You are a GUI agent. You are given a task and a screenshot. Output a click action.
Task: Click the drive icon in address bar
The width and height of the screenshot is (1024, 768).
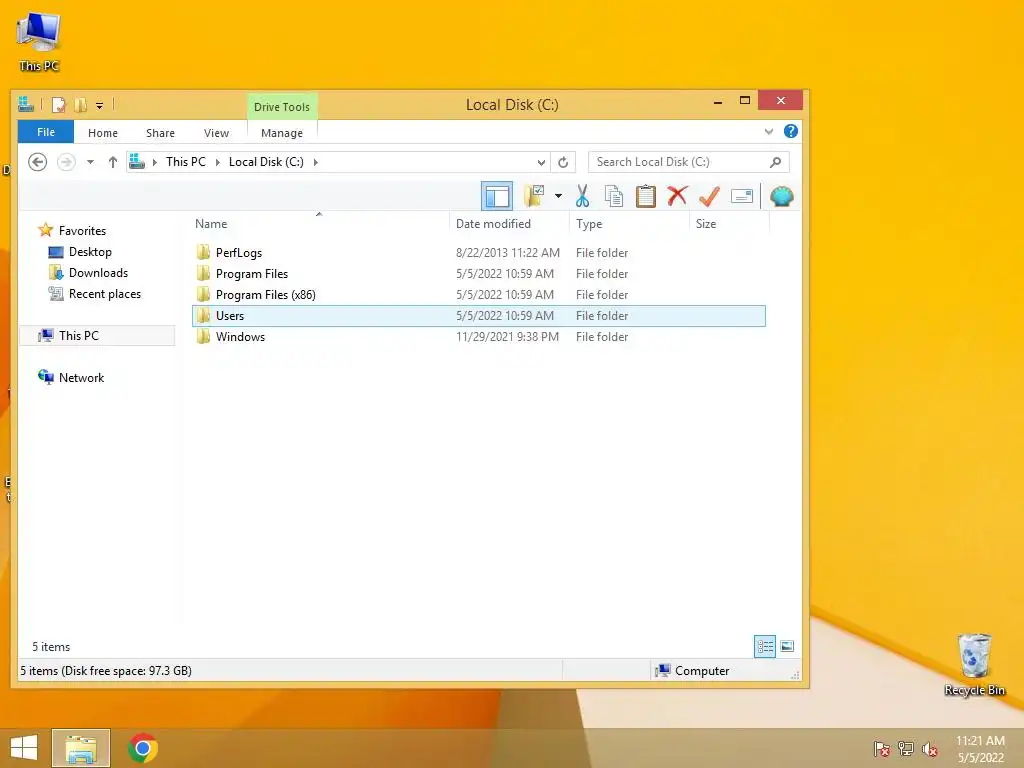point(136,161)
